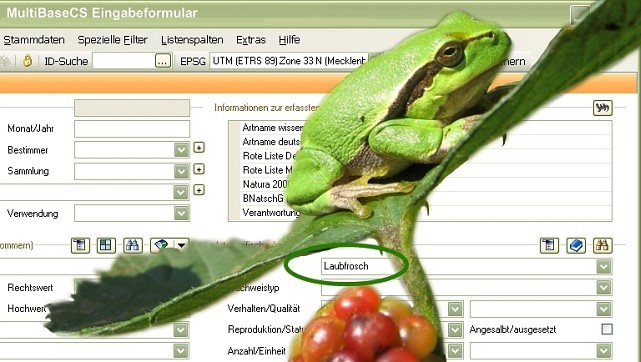Click the ID-Suche text field
The image size is (641, 362).
(124, 61)
